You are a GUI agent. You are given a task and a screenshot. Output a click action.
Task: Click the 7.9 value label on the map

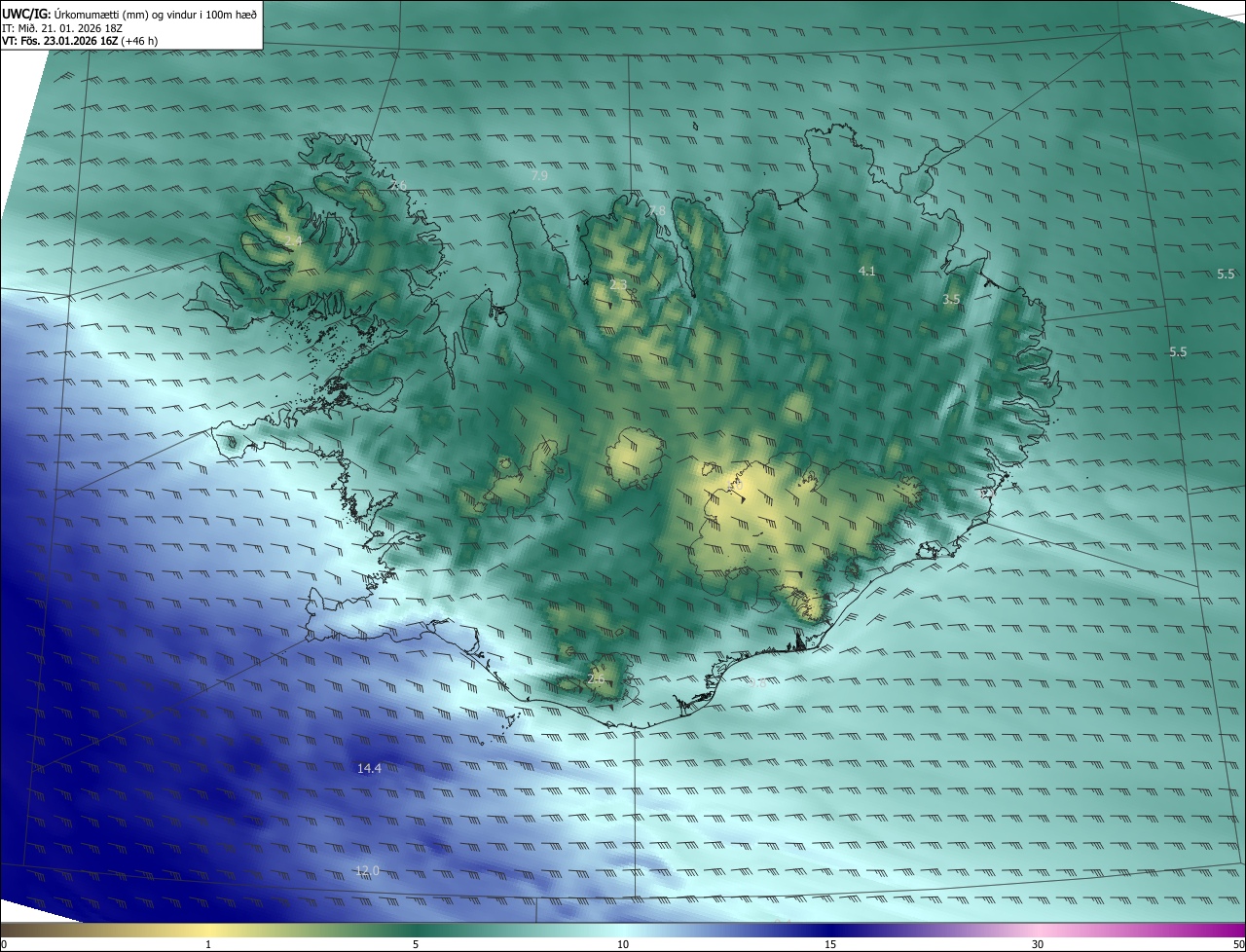pyautogui.click(x=538, y=175)
